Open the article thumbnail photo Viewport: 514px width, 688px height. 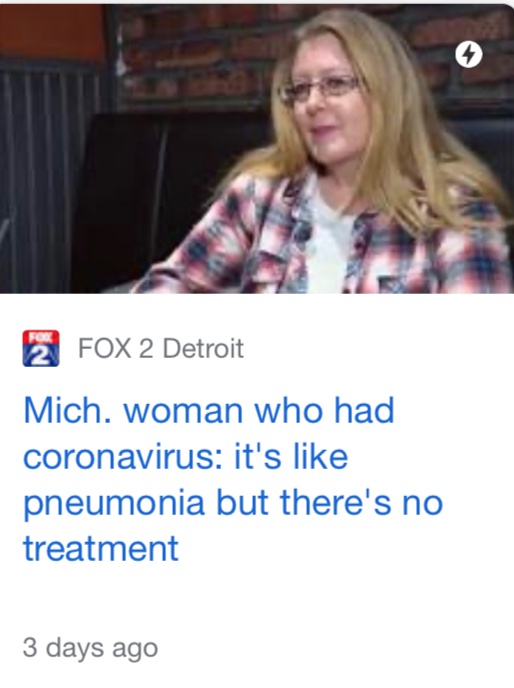[257, 148]
